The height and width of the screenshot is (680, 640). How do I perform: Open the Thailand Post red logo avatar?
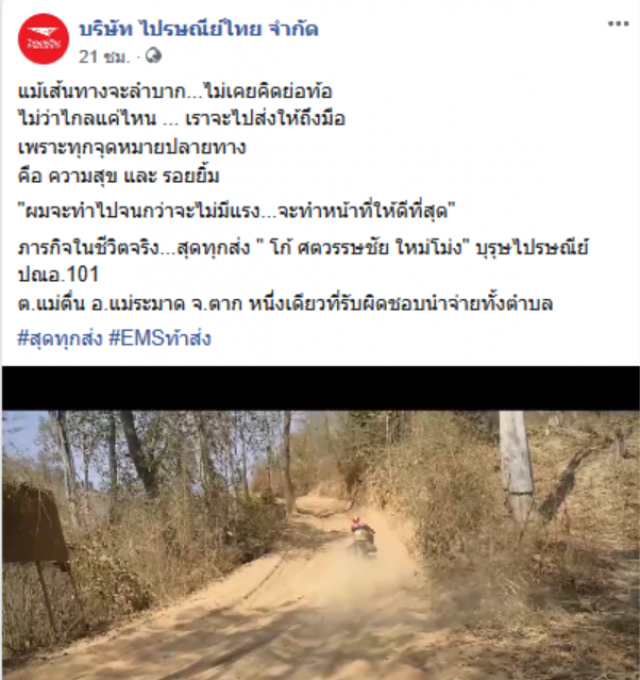pos(43,39)
